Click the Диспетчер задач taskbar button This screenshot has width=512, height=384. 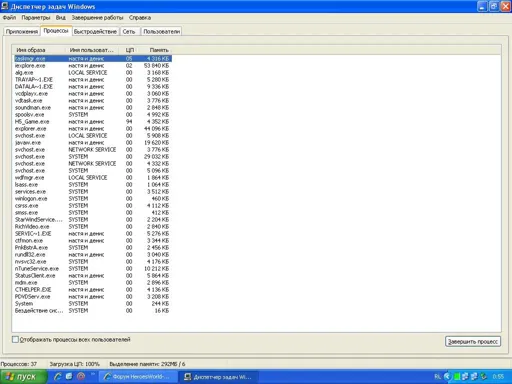tap(218, 377)
